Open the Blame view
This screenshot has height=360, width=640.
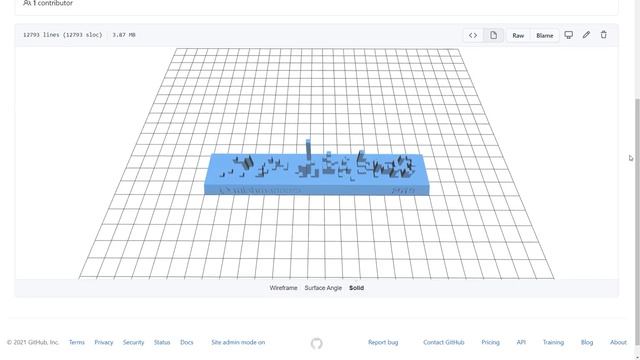click(544, 36)
